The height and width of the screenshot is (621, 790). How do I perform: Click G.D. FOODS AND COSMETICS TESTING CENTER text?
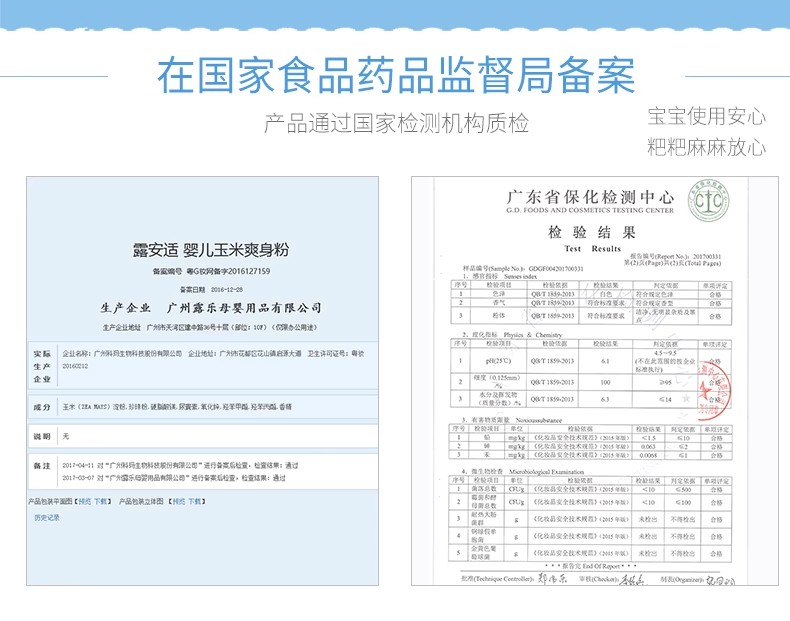pyautogui.click(x=590, y=210)
